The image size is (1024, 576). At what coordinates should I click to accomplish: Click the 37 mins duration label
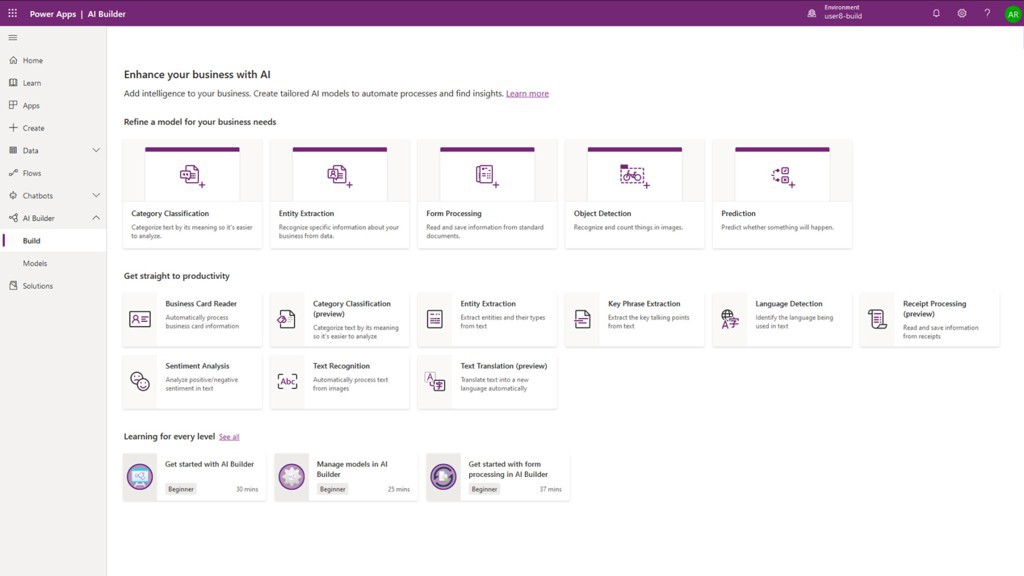pos(550,489)
